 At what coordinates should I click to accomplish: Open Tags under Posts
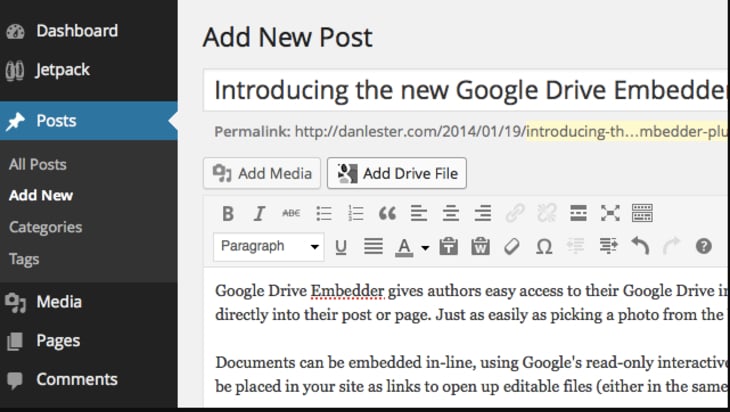click(x=24, y=259)
